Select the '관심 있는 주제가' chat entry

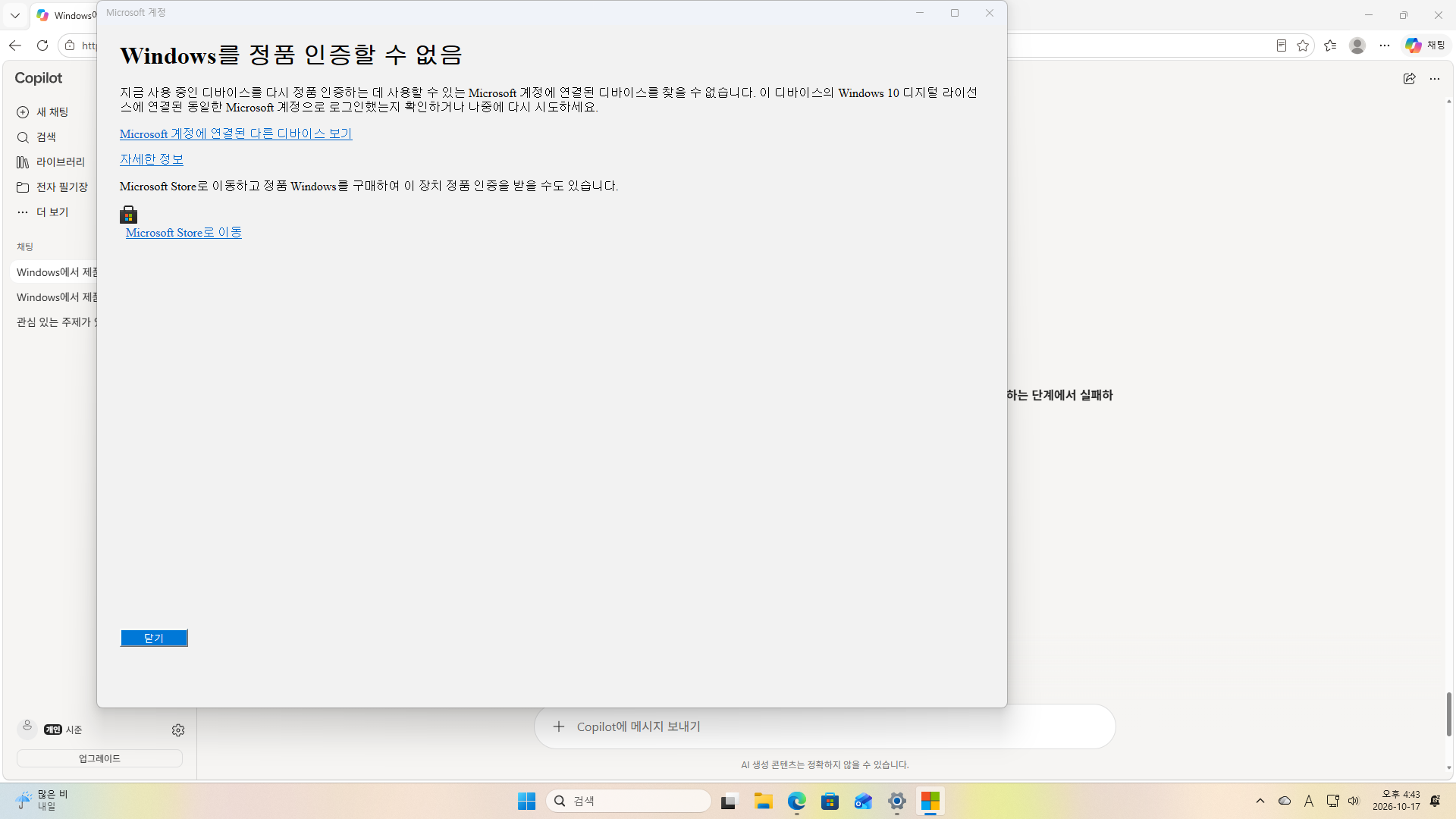tap(55, 322)
